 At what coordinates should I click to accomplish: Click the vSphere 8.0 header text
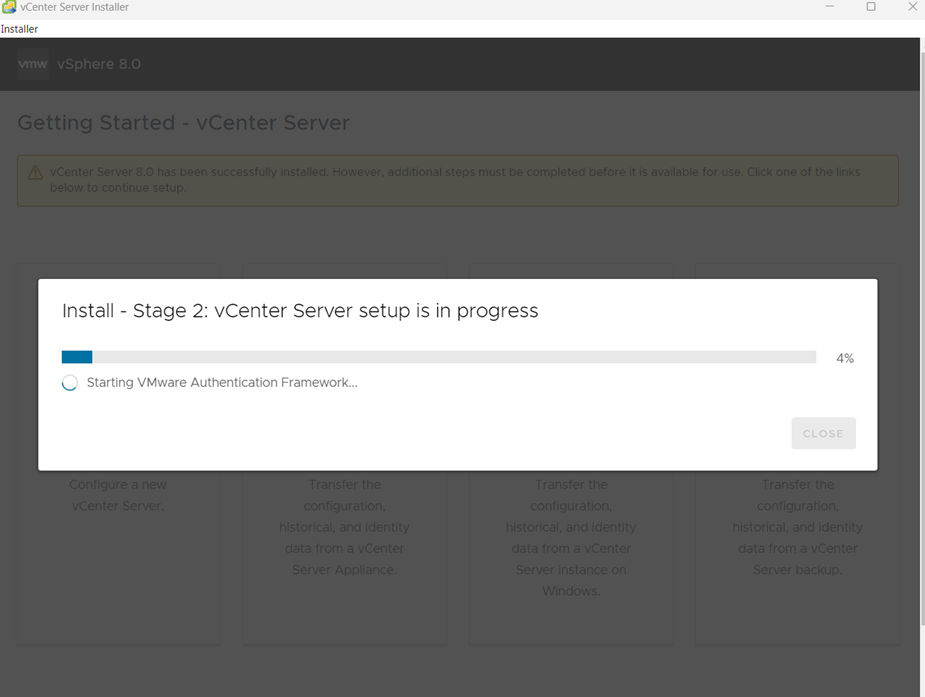coord(99,64)
